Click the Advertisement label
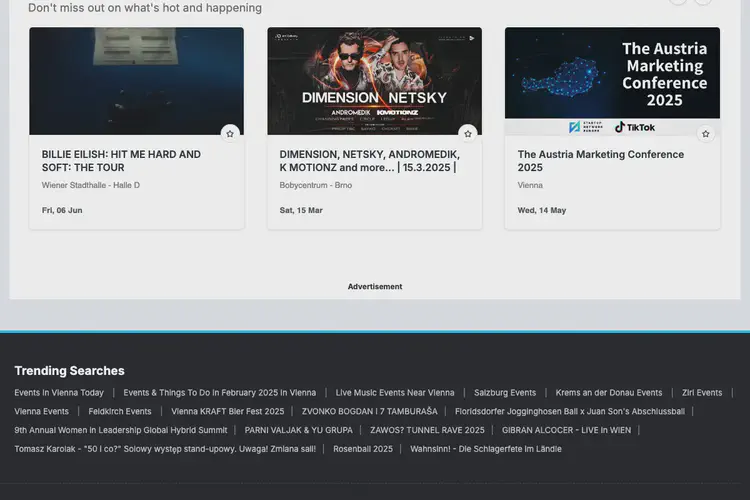The width and height of the screenshot is (750, 500). click(375, 287)
